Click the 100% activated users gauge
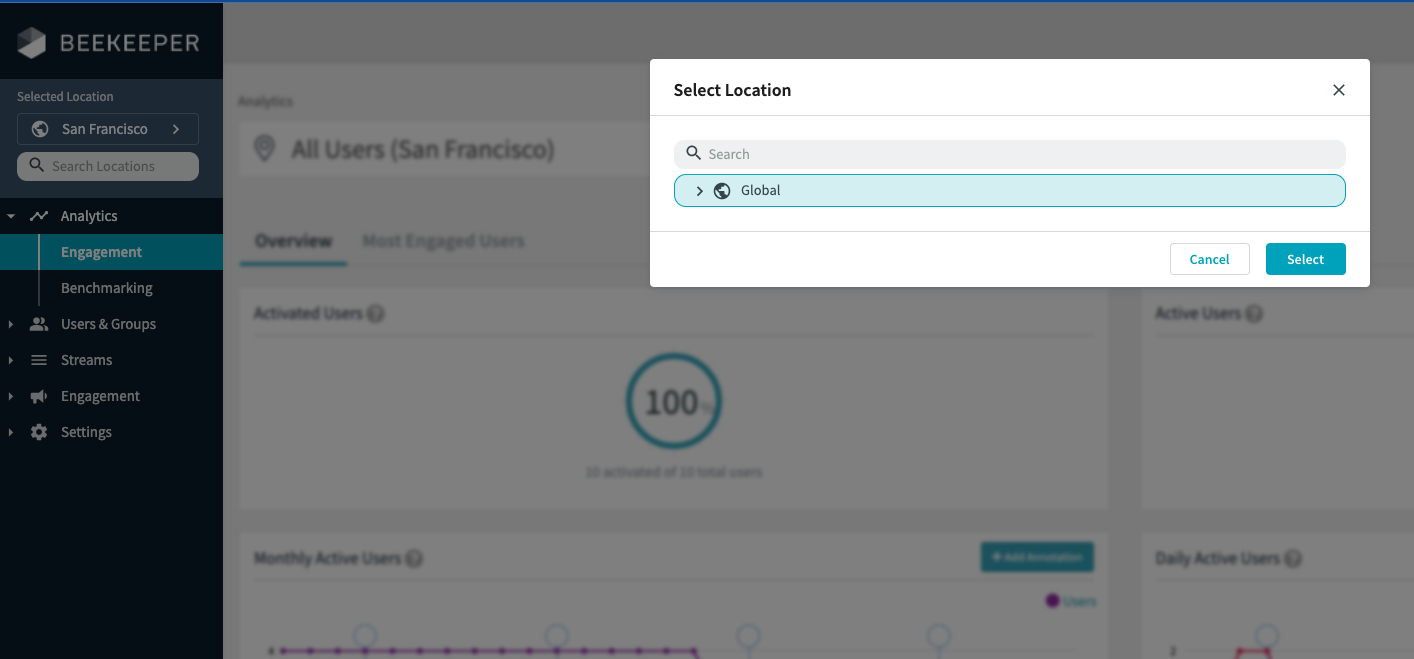This screenshot has width=1414, height=659. (x=673, y=402)
